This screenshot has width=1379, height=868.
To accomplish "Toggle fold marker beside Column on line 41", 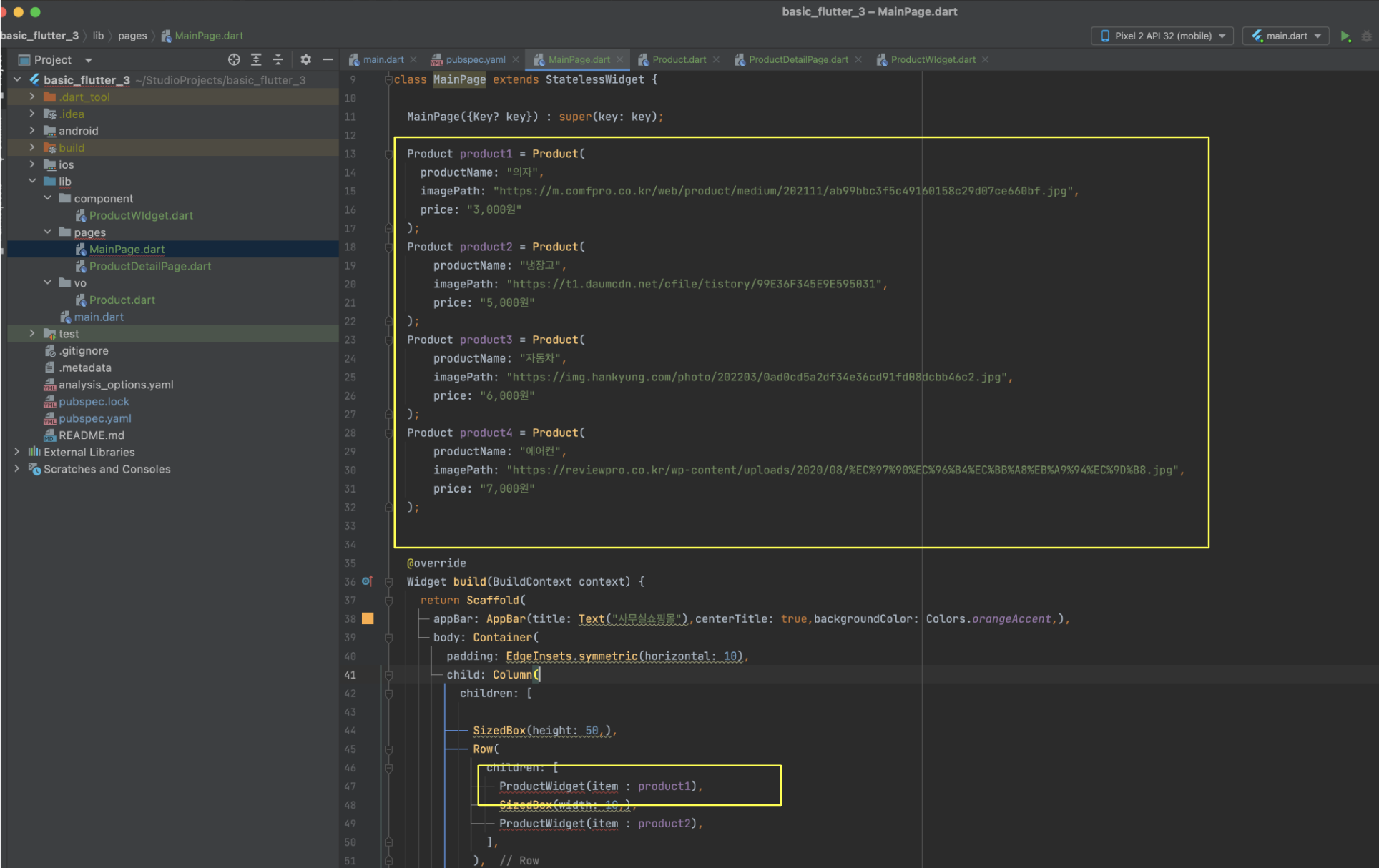I will click(388, 674).
